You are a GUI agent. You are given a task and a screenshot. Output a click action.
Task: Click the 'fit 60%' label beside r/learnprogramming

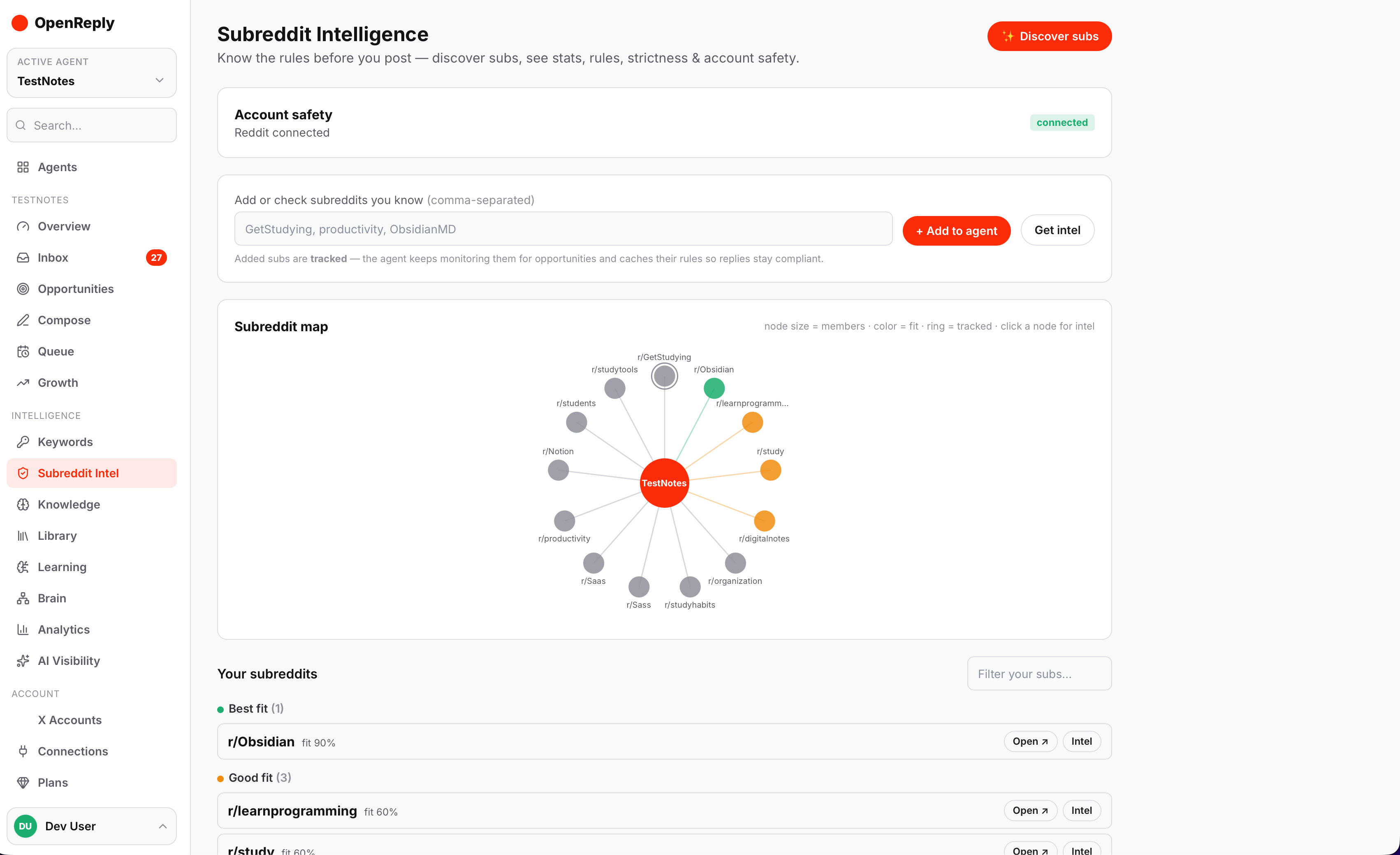pos(381,812)
